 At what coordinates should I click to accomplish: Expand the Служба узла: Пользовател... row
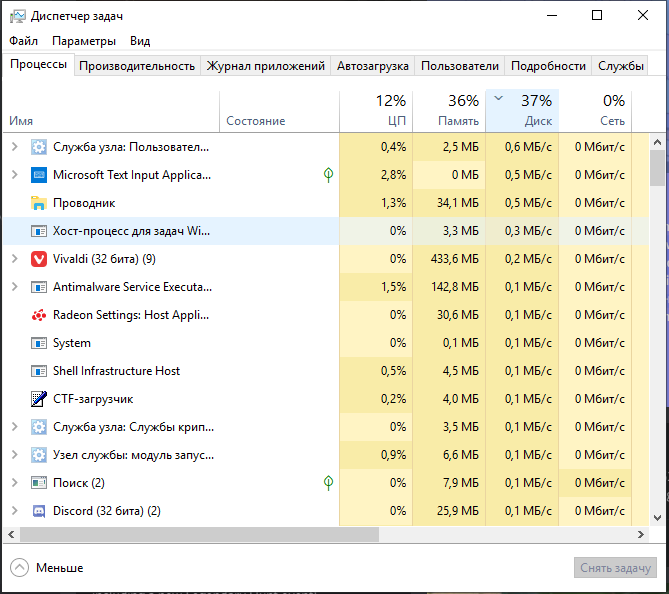[15, 147]
